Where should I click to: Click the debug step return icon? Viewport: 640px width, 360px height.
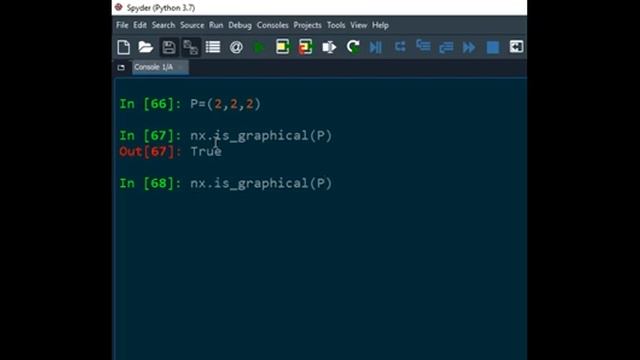pyautogui.click(x=446, y=47)
